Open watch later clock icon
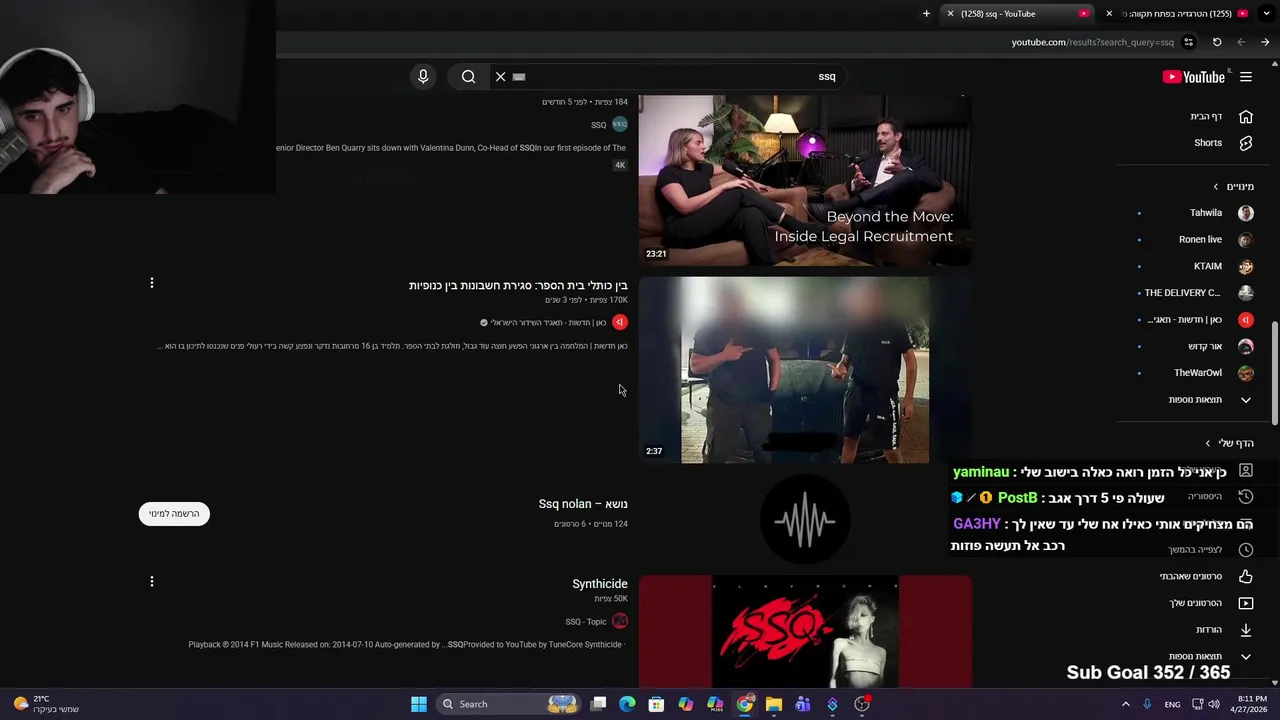This screenshot has height=720, width=1280. point(1246,550)
